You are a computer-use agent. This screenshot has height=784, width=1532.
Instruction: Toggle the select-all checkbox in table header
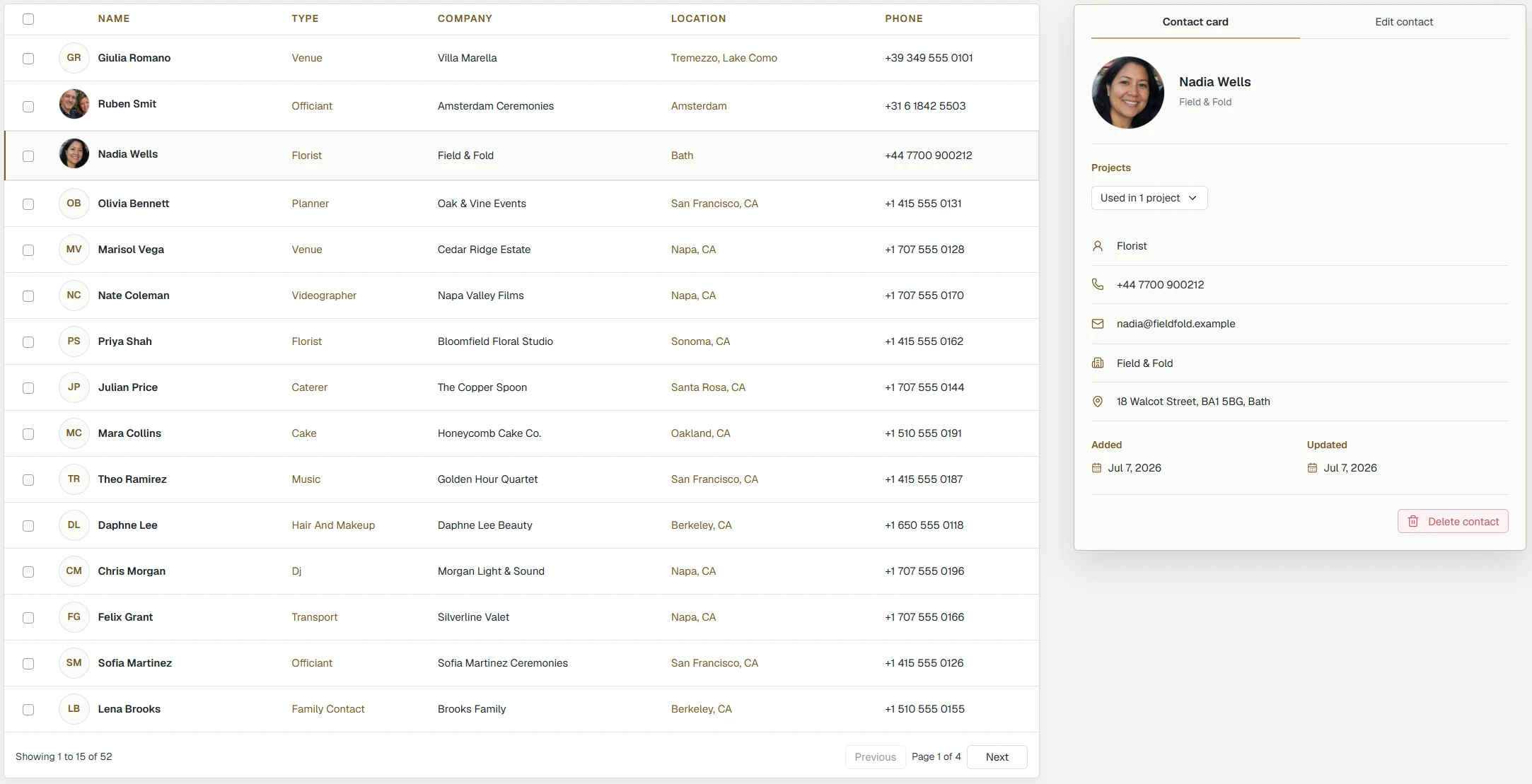pos(28,19)
